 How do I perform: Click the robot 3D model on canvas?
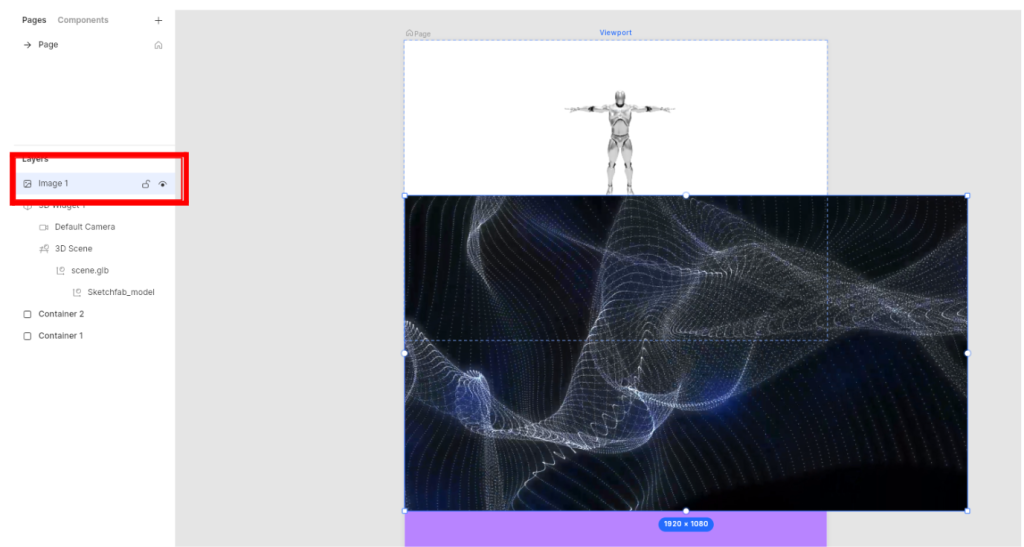tap(620, 140)
